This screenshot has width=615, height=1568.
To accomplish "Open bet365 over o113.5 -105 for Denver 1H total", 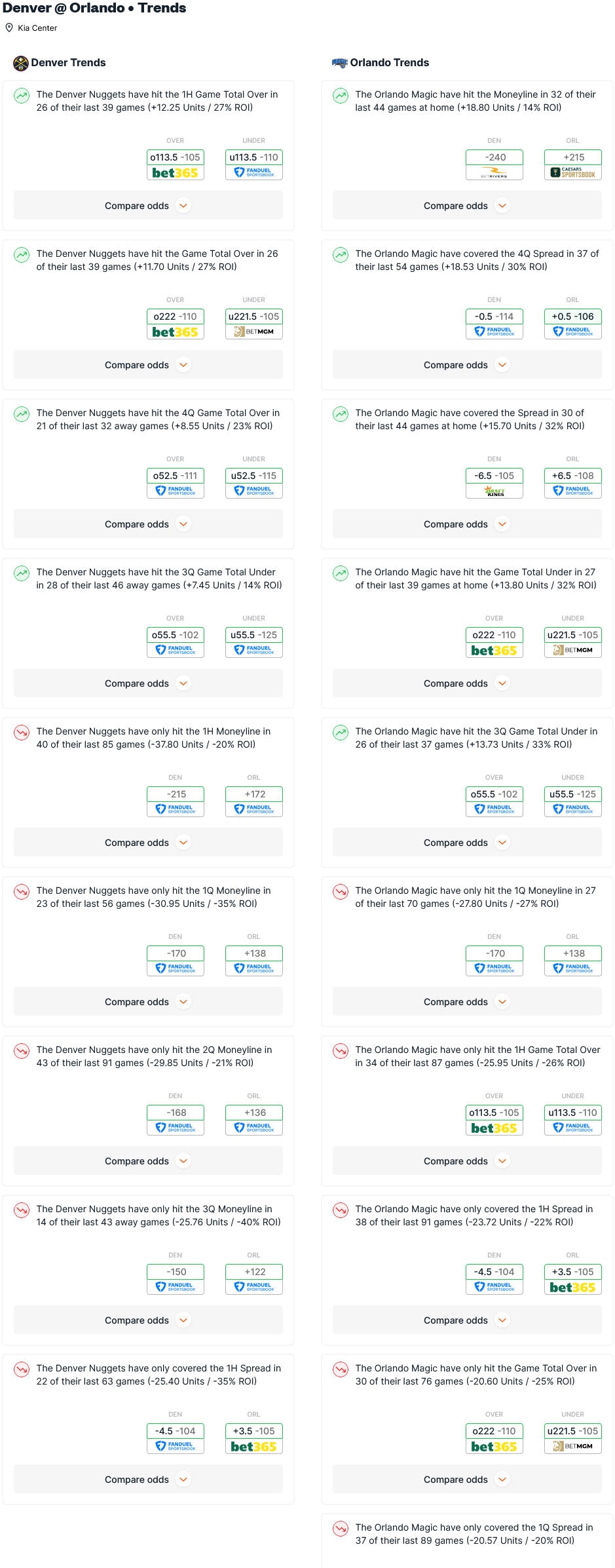I will (176, 165).
